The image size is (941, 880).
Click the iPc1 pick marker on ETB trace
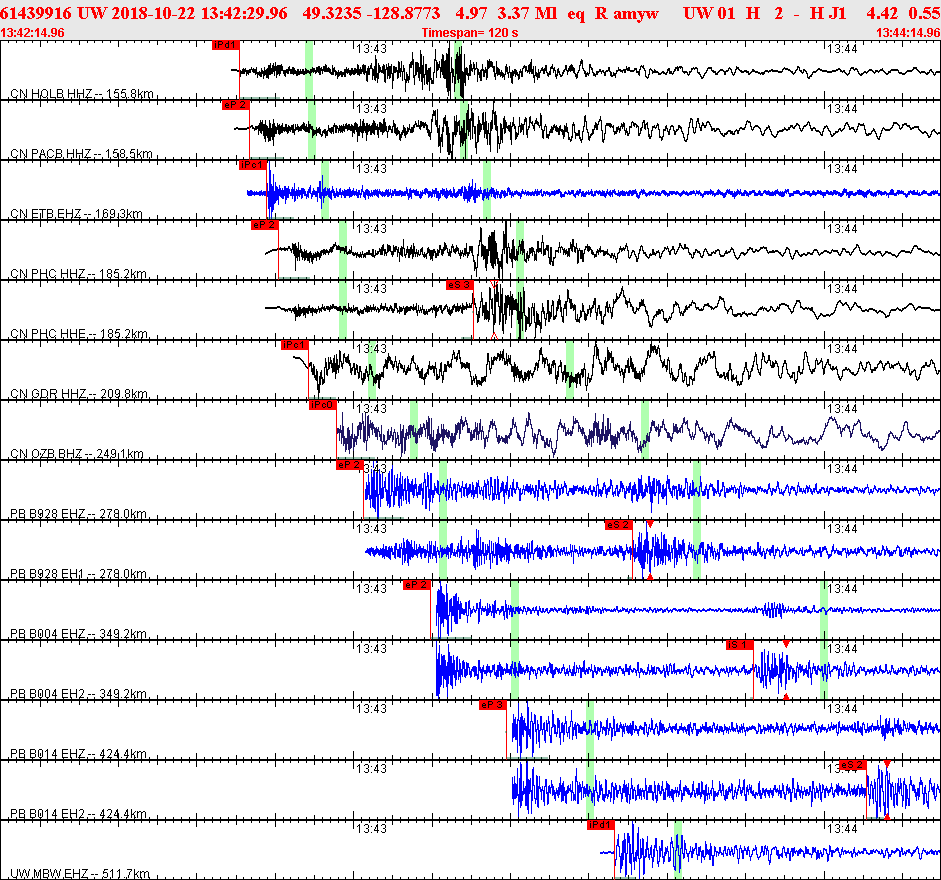[x=253, y=165]
